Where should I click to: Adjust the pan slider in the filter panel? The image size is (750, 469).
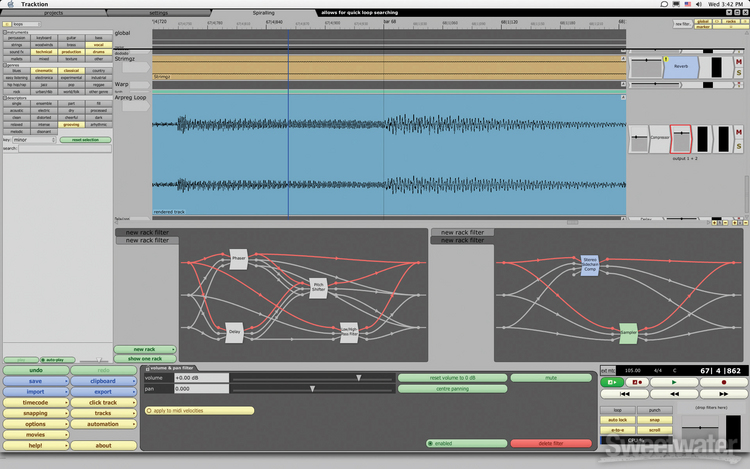click(x=313, y=389)
